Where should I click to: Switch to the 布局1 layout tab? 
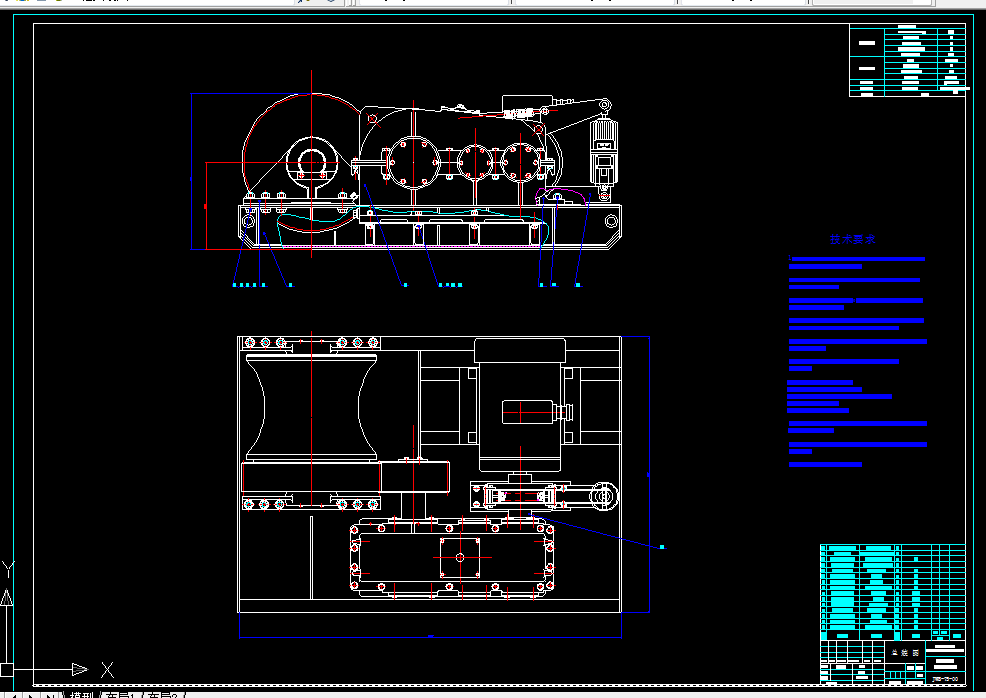click(x=120, y=695)
